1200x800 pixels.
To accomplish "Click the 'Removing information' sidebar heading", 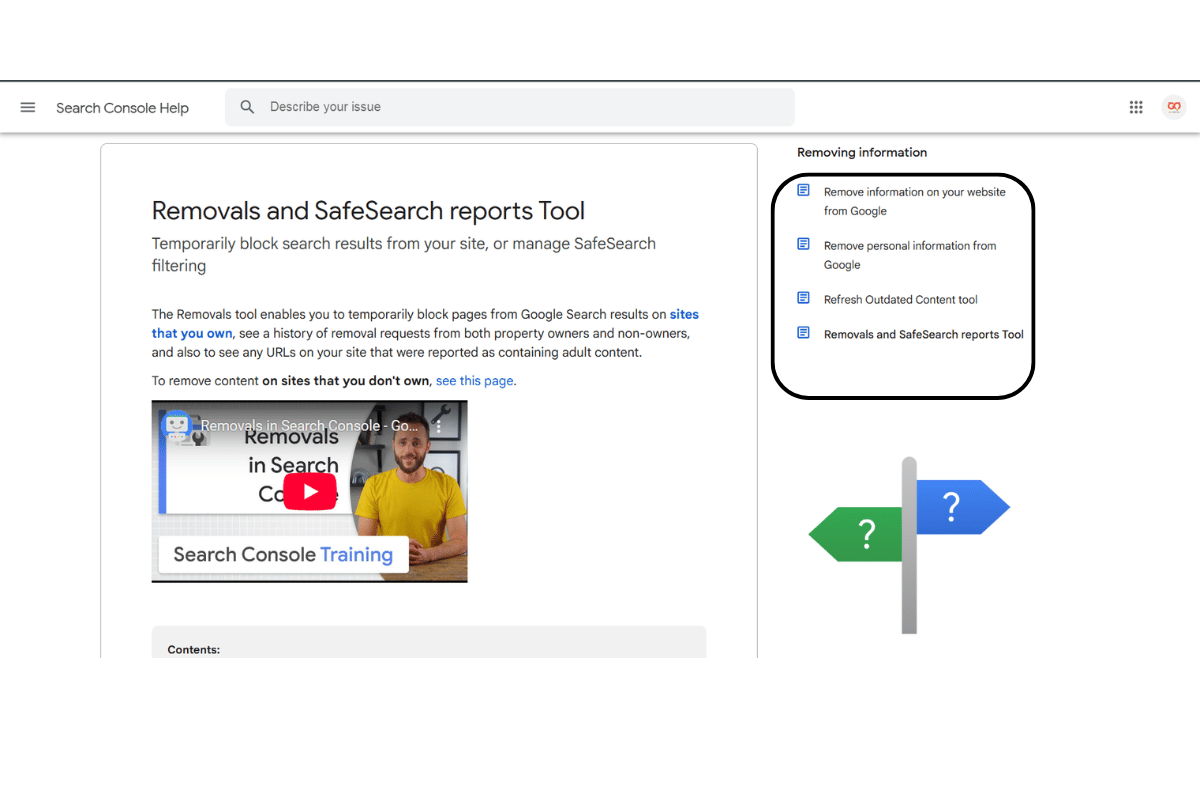I will 862,153.
